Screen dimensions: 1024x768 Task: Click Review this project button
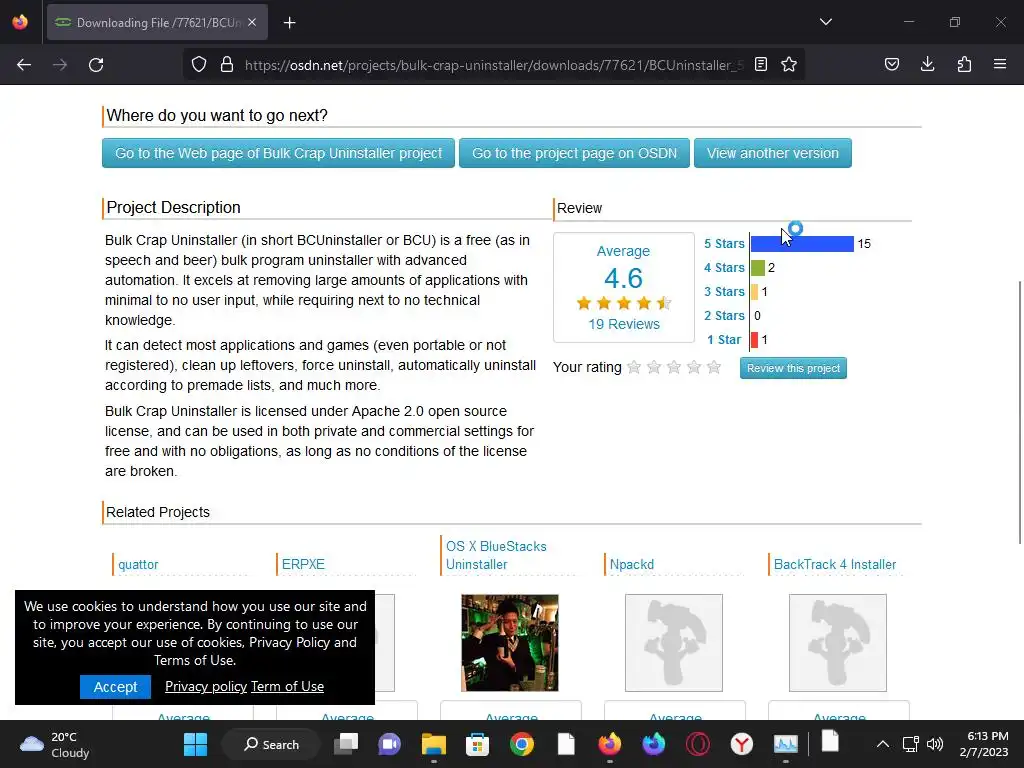[x=793, y=368]
